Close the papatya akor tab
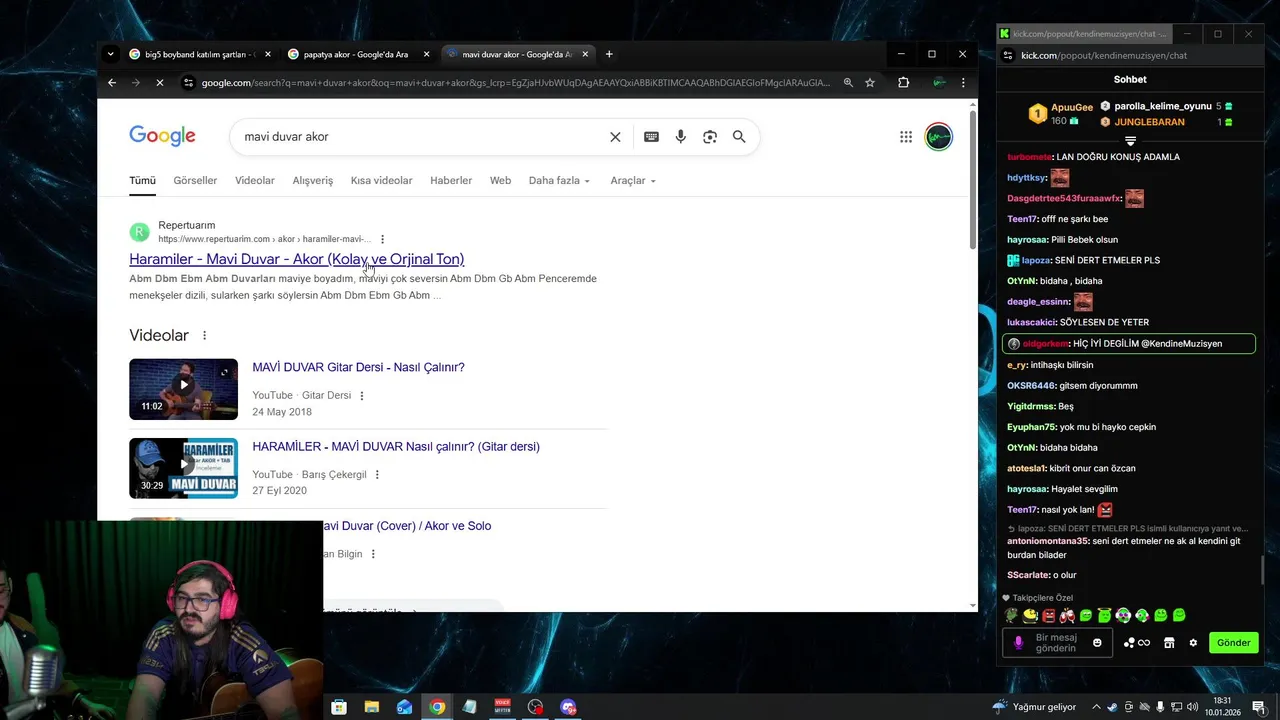This screenshot has height=720, width=1280. tap(427, 54)
